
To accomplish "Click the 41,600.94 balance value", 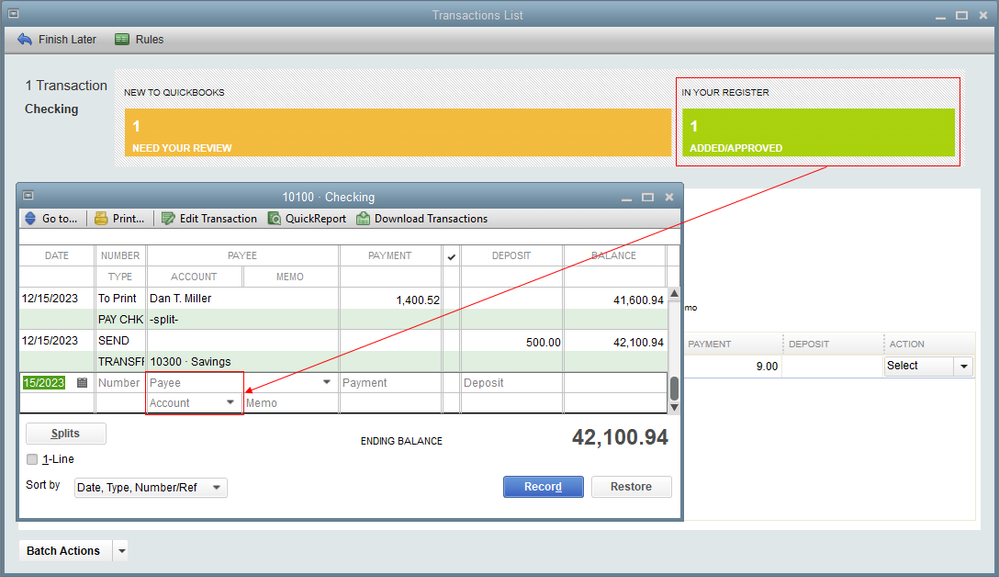I will click(638, 300).
